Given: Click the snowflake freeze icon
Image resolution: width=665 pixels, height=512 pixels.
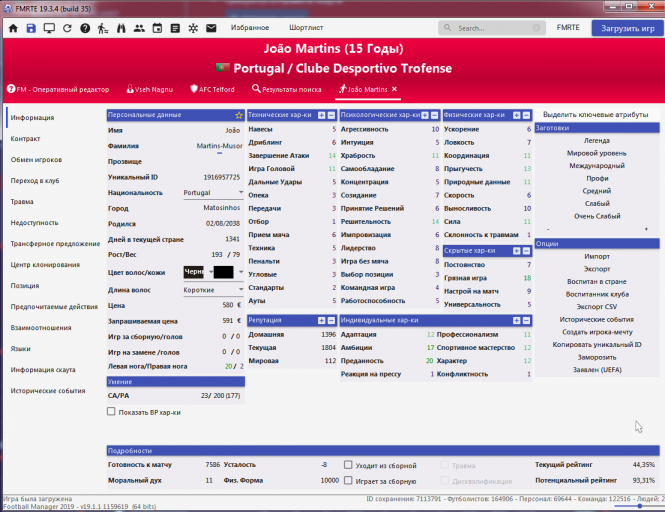Looking at the screenshot, I should point(193,28).
